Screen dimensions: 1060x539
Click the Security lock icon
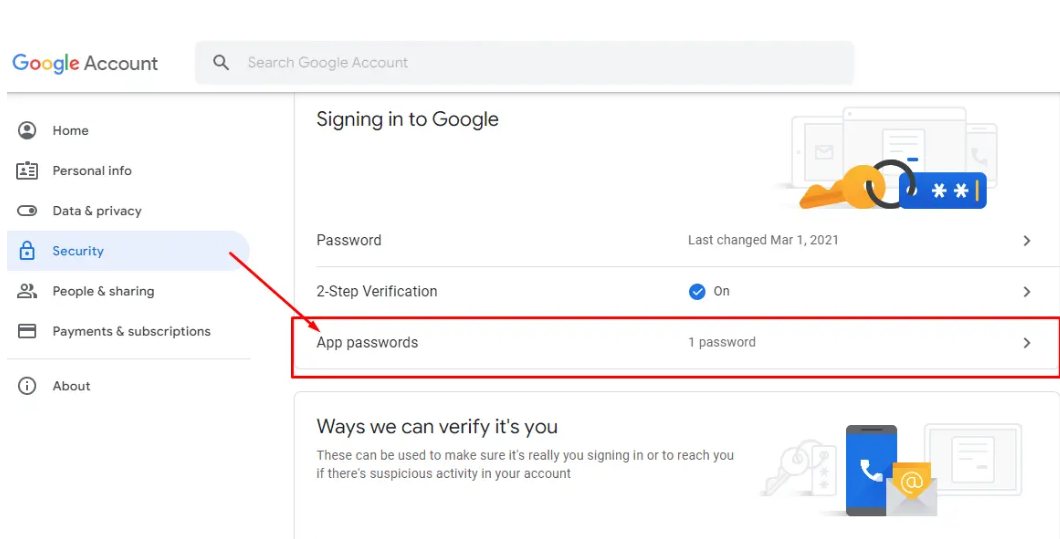[x=27, y=251]
